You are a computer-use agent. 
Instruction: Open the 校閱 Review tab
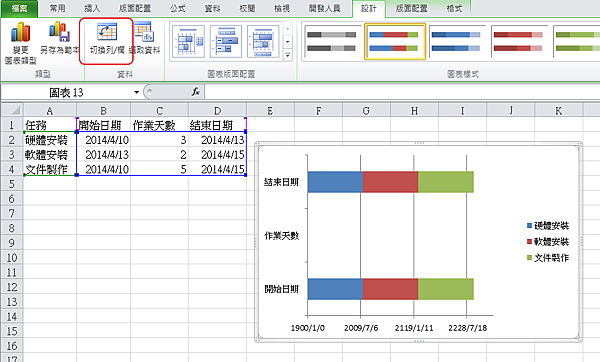(x=247, y=8)
